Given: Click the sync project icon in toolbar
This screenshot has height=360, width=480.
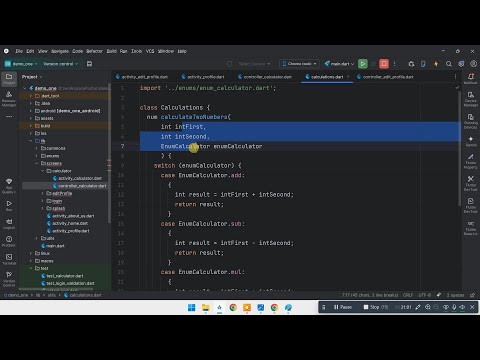Looking at the screenshot, I should tap(411, 64).
